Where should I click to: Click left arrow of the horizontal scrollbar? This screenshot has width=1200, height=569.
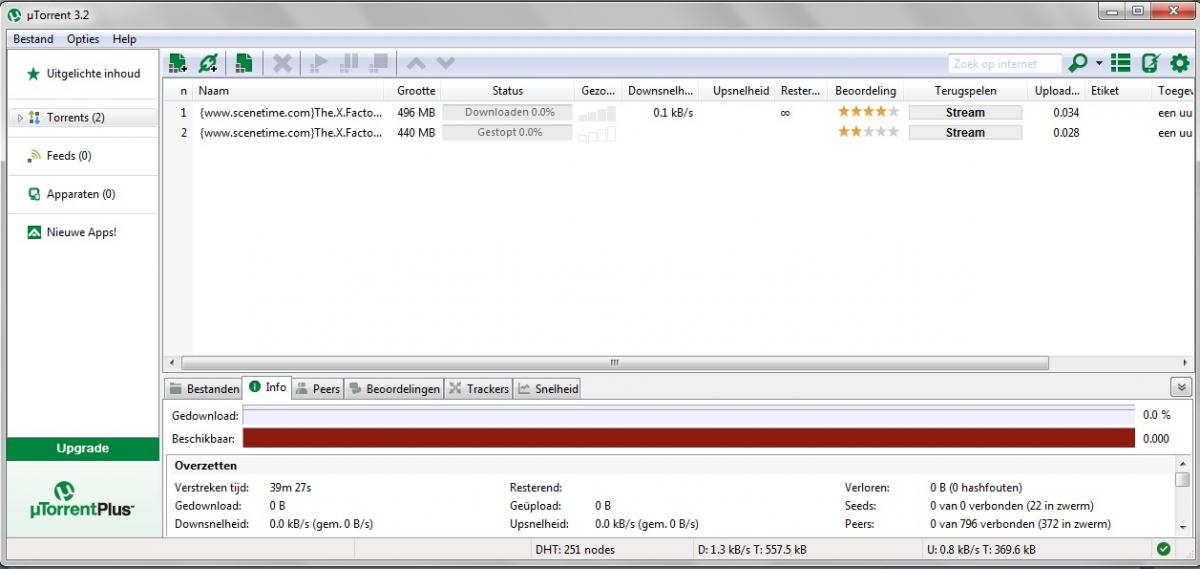click(x=171, y=363)
